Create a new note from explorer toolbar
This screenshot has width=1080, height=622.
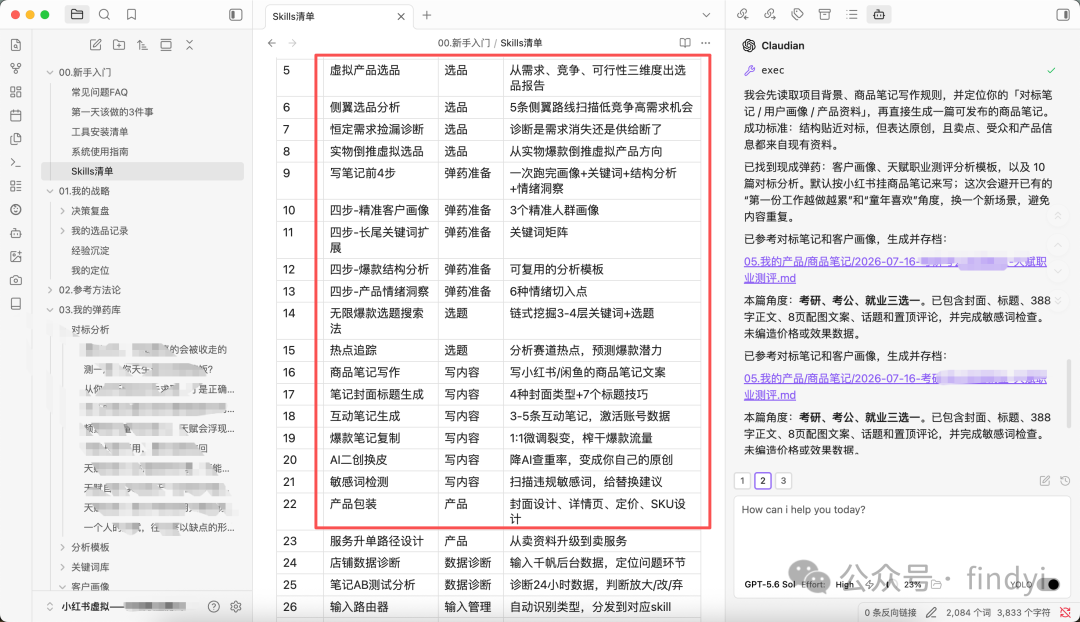coord(96,45)
